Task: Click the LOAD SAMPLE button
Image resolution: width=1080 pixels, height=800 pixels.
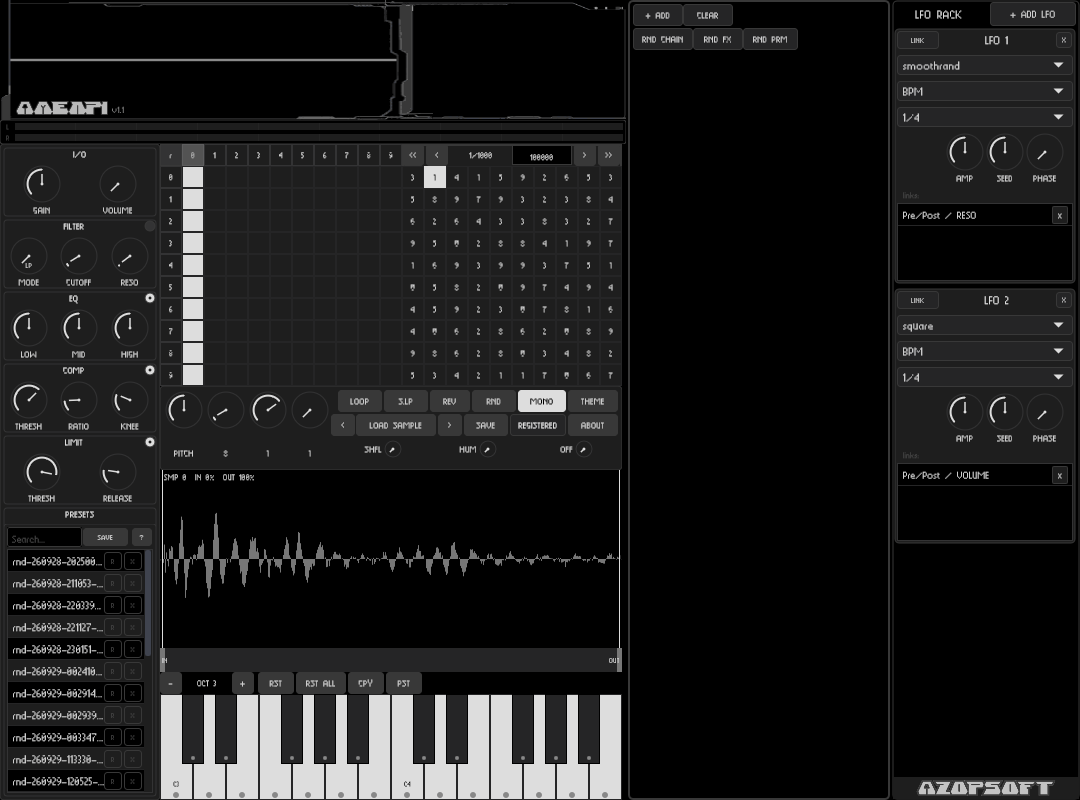Action: tap(395, 426)
